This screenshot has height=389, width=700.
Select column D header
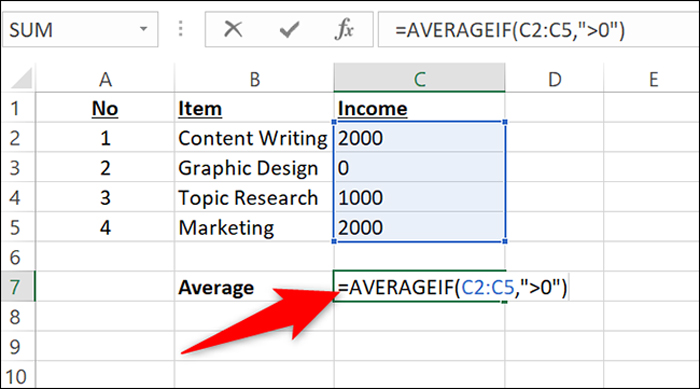(x=554, y=79)
